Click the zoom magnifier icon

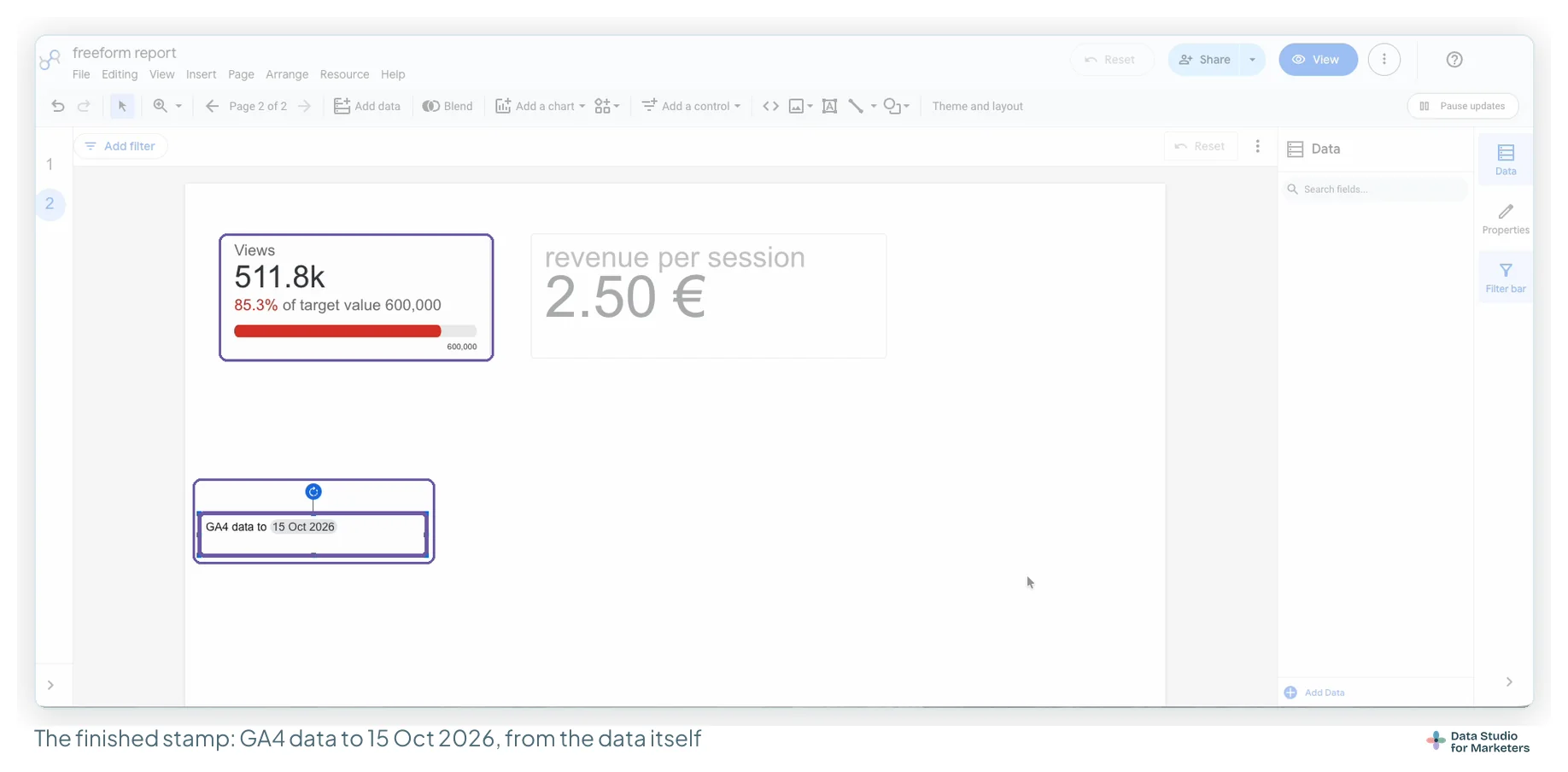point(160,106)
